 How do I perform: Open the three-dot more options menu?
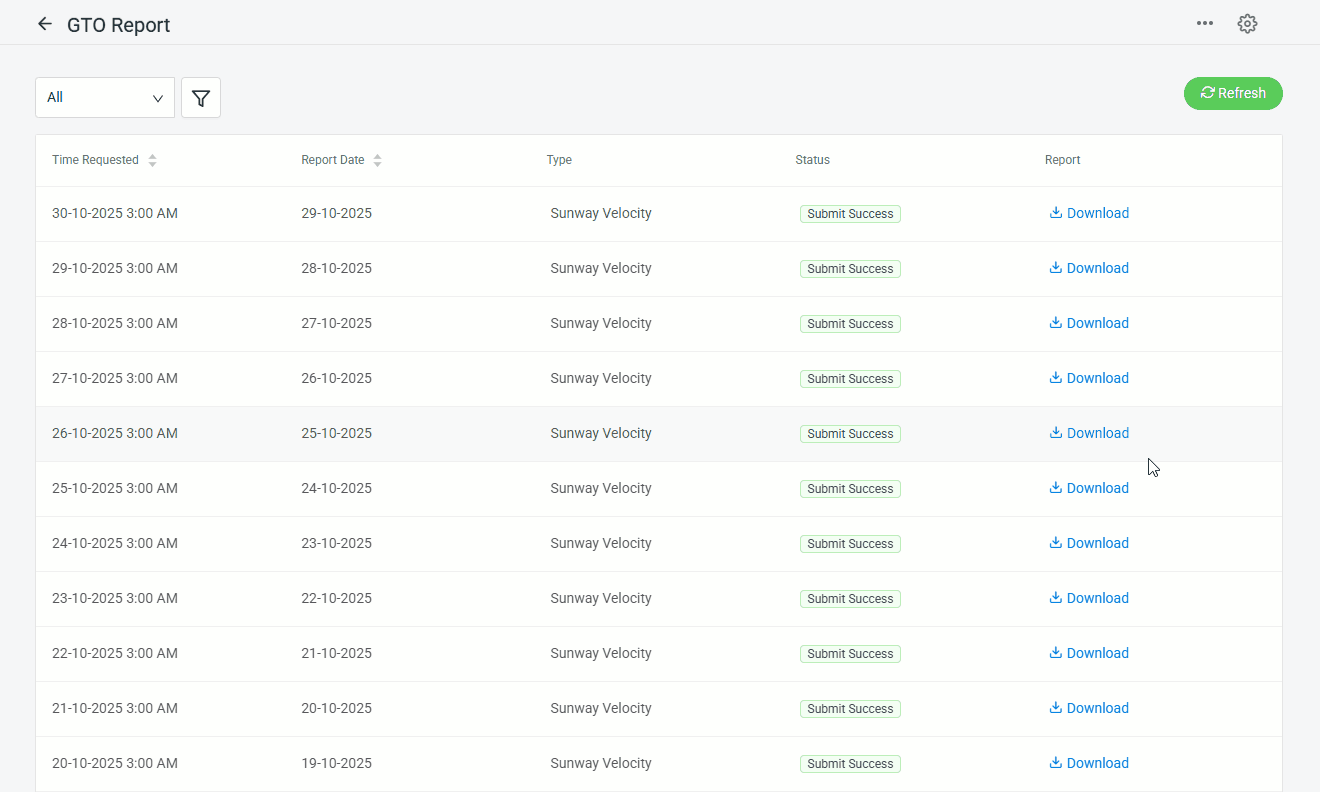click(x=1205, y=24)
